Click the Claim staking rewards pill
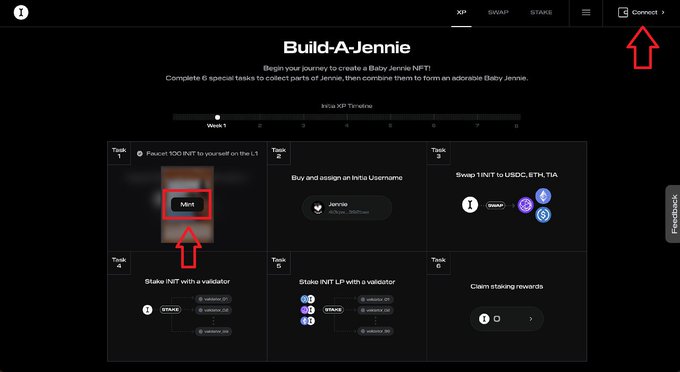680x372 pixels. coord(507,319)
